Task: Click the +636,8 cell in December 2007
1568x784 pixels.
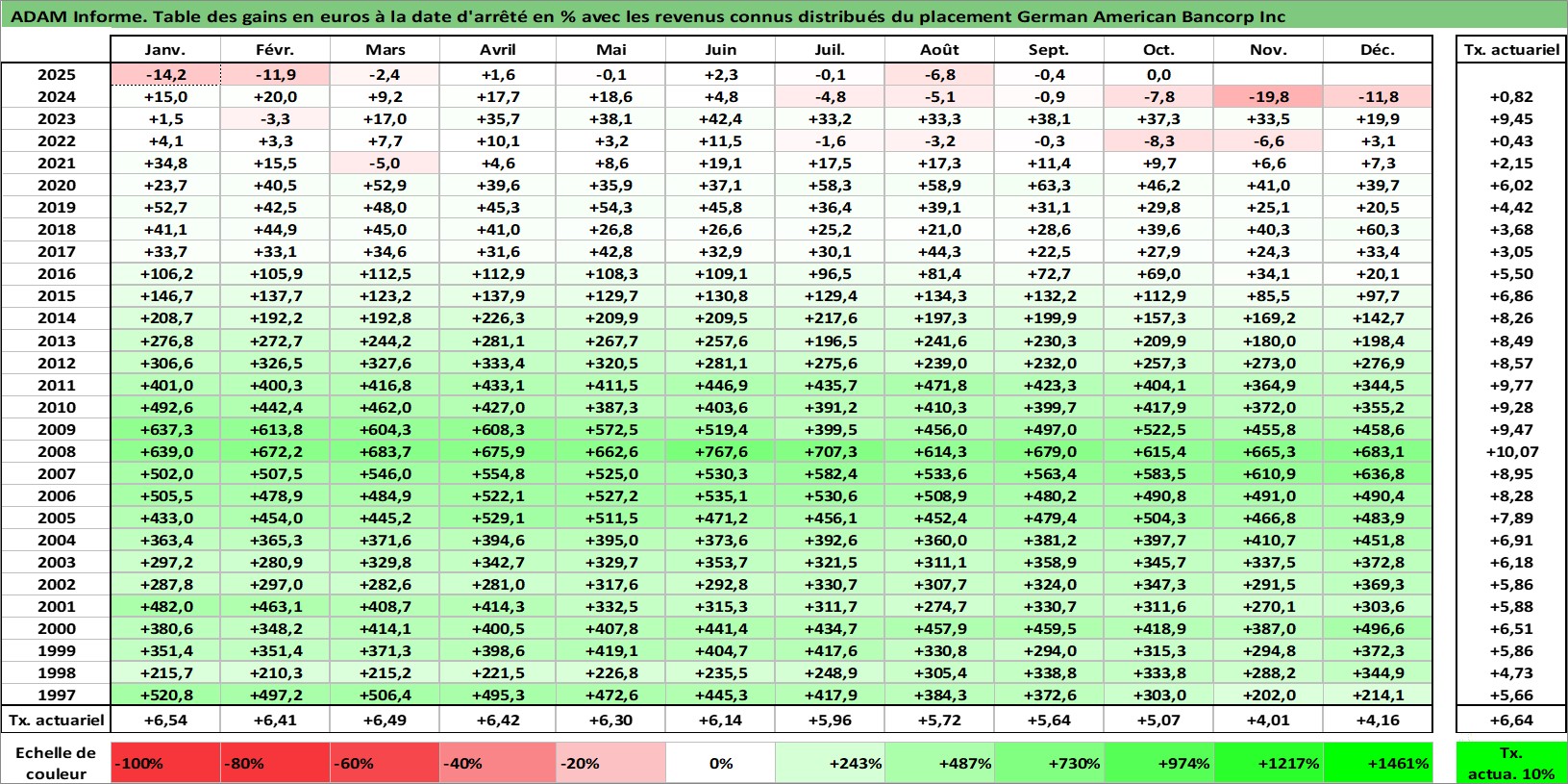Action: click(x=1378, y=473)
